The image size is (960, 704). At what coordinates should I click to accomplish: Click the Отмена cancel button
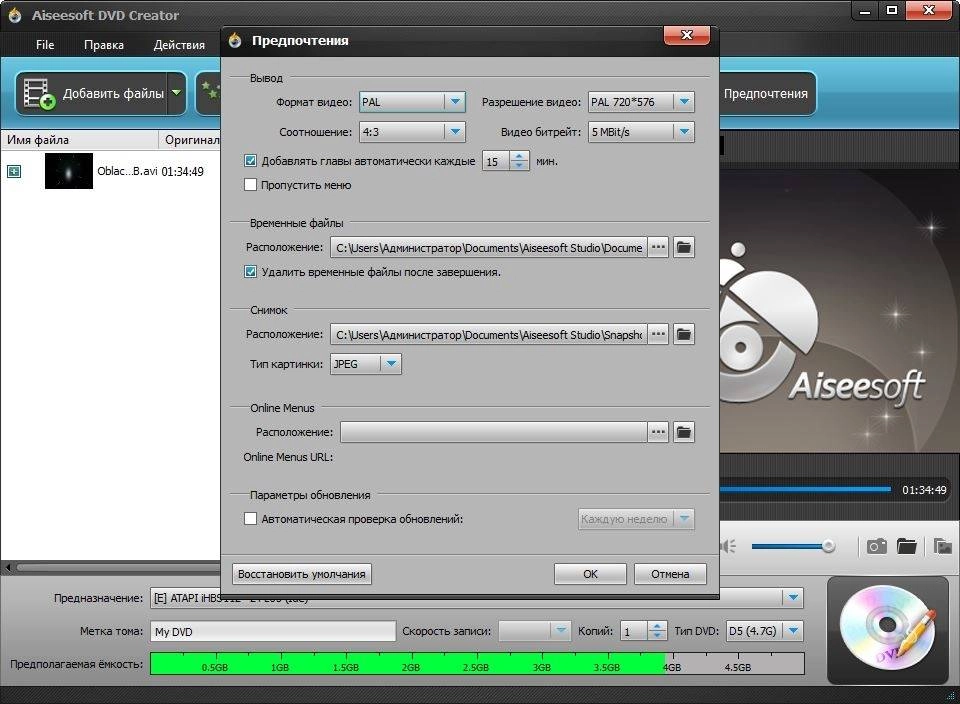tap(670, 574)
